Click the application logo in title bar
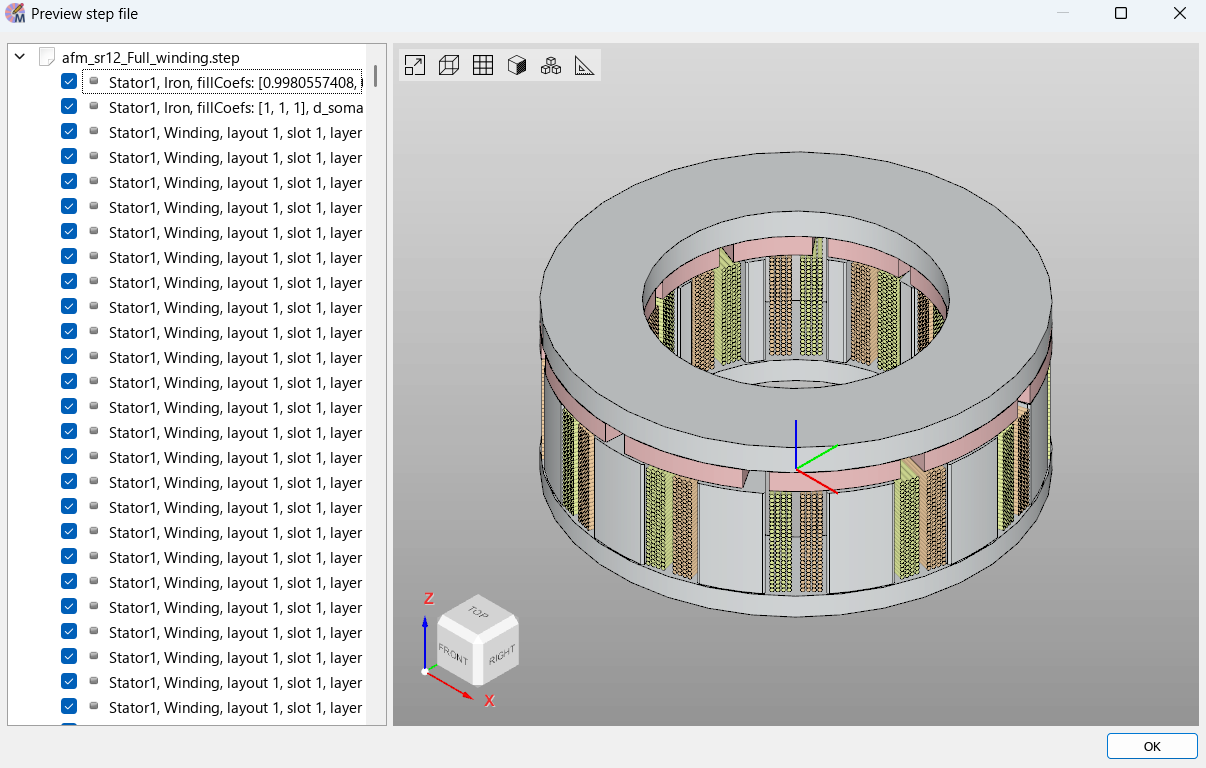This screenshot has width=1206, height=768. tap(15, 13)
